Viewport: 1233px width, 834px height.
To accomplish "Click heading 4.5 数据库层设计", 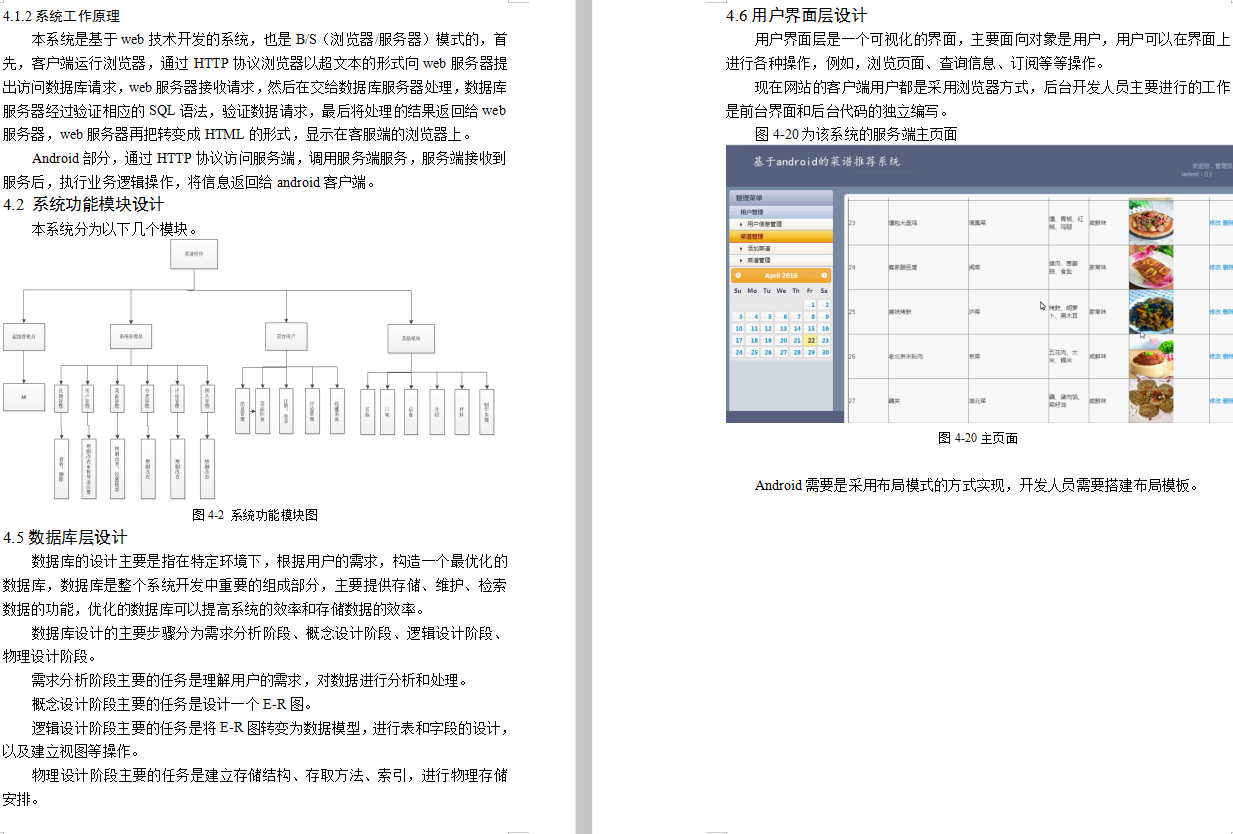I will click(65, 537).
